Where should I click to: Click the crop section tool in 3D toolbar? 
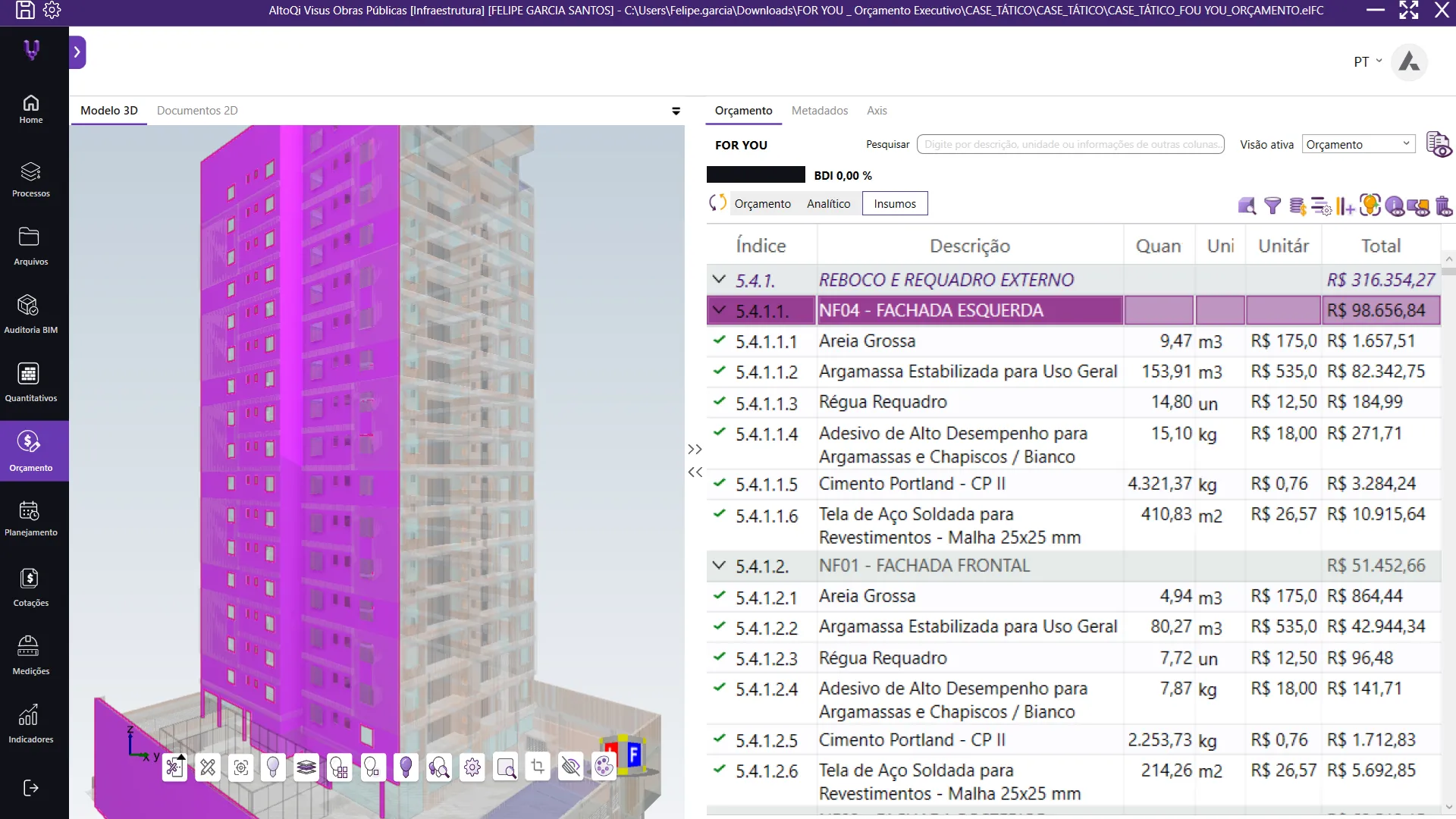click(x=538, y=767)
